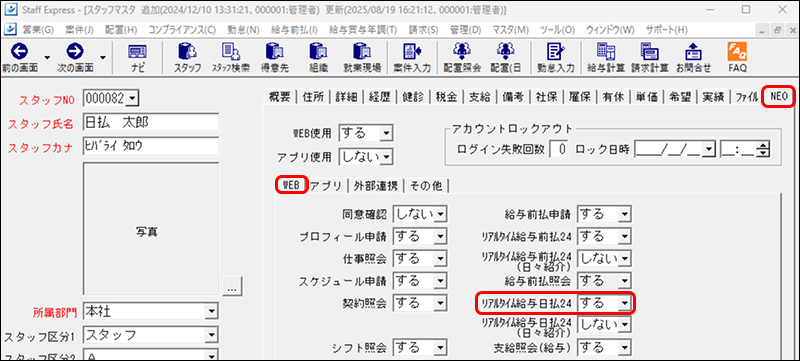Open the 営業(G) menu
The image size is (800, 361).
point(38,30)
